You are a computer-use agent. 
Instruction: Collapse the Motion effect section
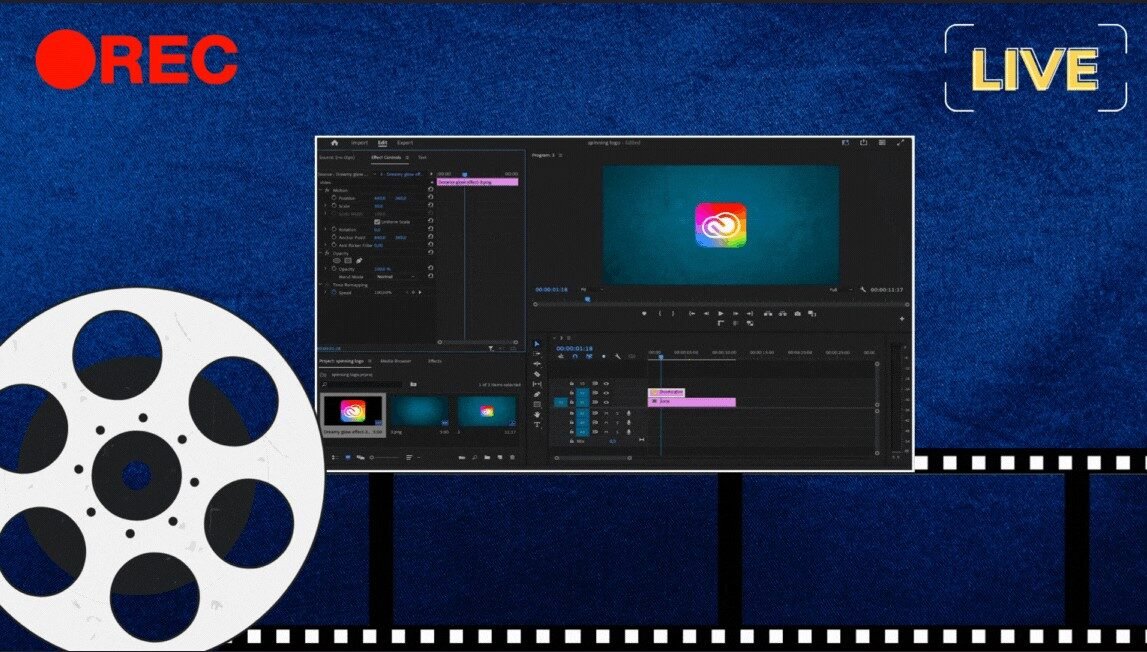pos(320,190)
